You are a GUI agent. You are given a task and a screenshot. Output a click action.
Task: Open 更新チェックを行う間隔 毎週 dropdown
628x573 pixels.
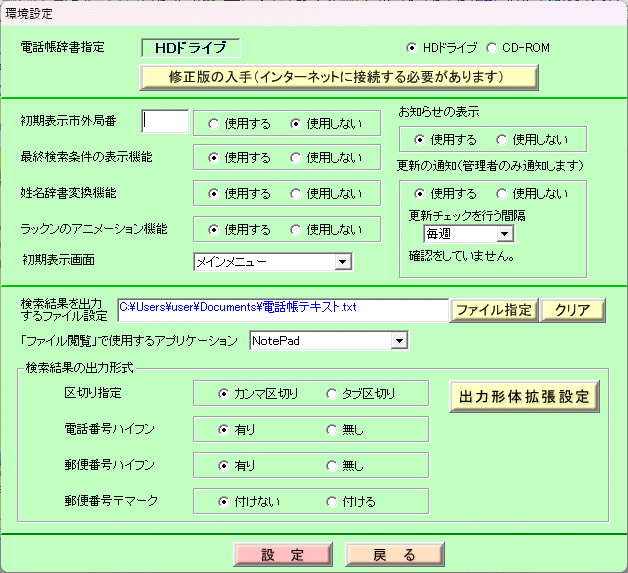(469, 234)
